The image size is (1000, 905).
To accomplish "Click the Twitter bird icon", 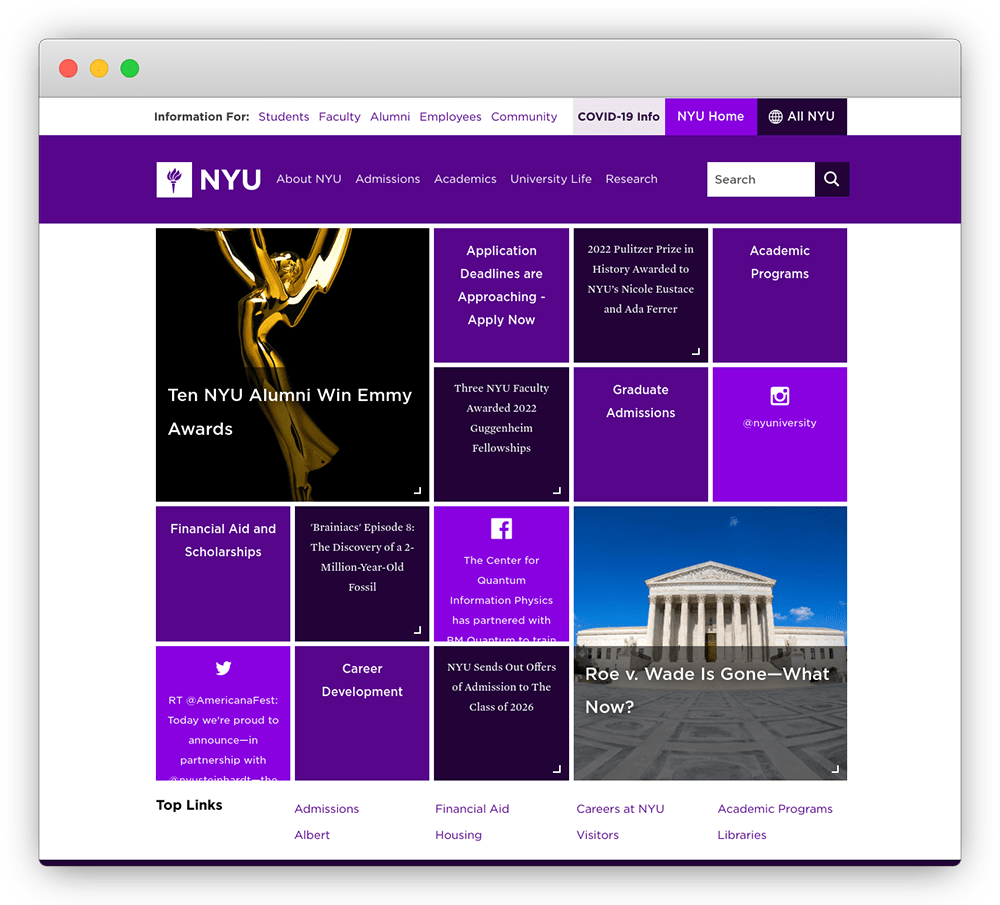I will tap(223, 668).
